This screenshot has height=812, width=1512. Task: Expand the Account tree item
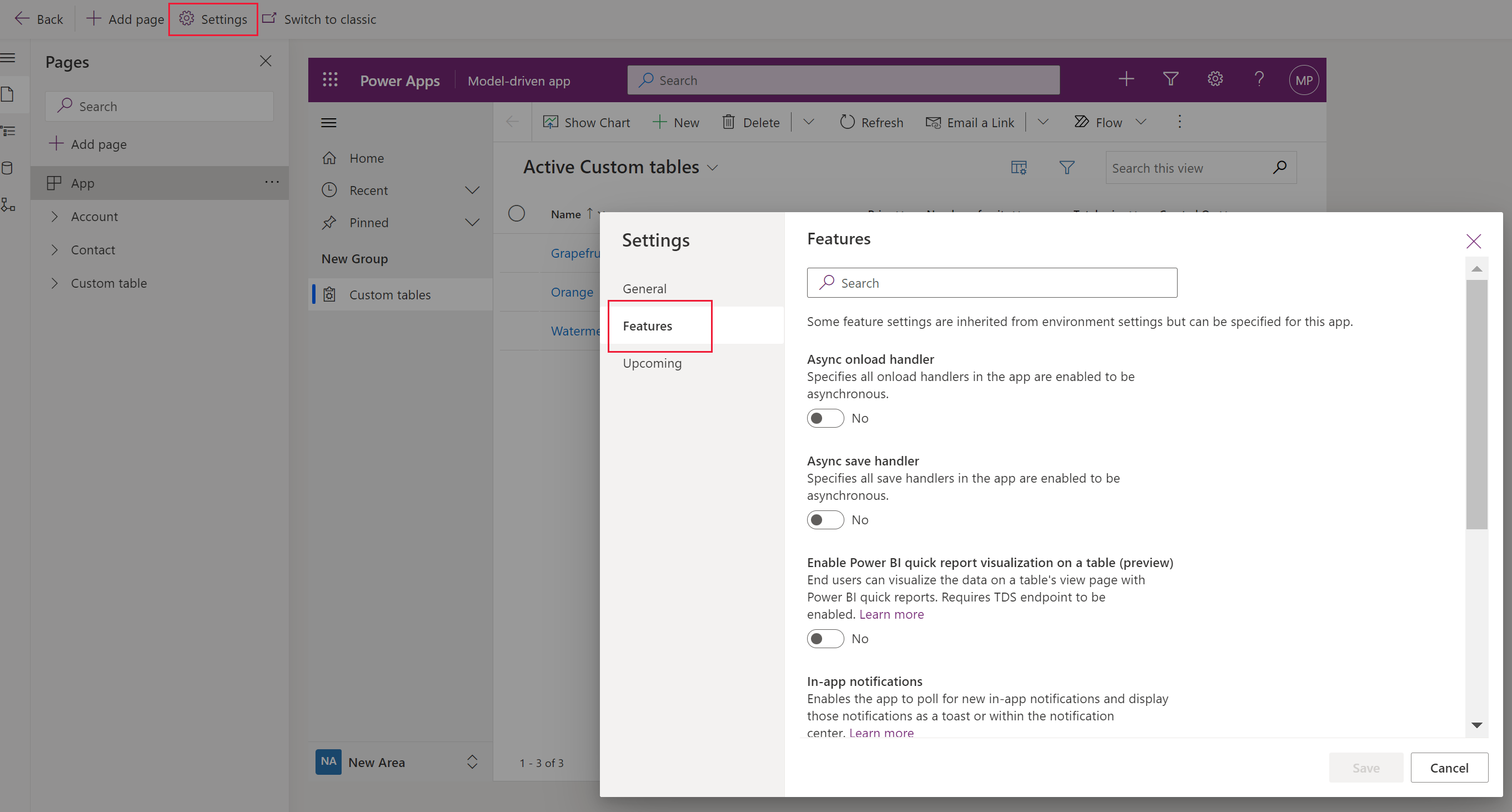tap(55, 215)
